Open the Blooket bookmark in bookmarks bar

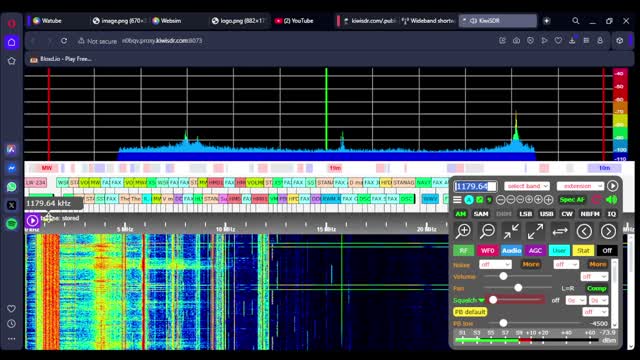click(x=60, y=59)
